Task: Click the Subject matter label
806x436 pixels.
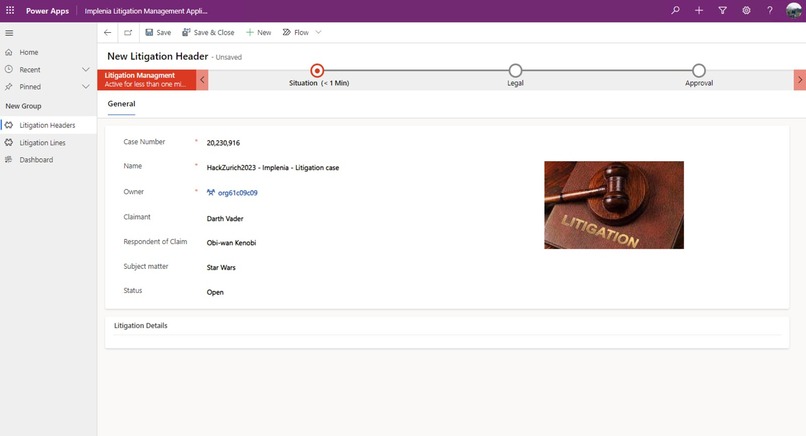Action: [x=146, y=266]
